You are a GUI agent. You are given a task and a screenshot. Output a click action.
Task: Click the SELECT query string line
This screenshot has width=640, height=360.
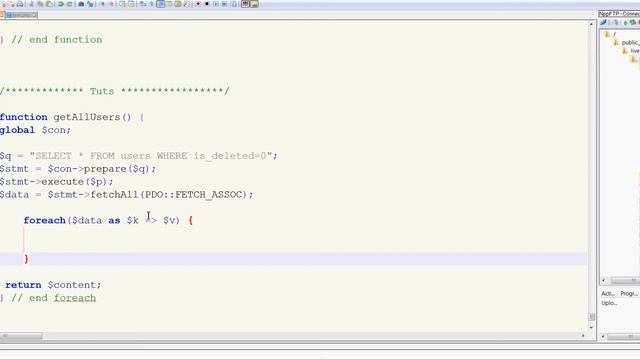[139, 156]
